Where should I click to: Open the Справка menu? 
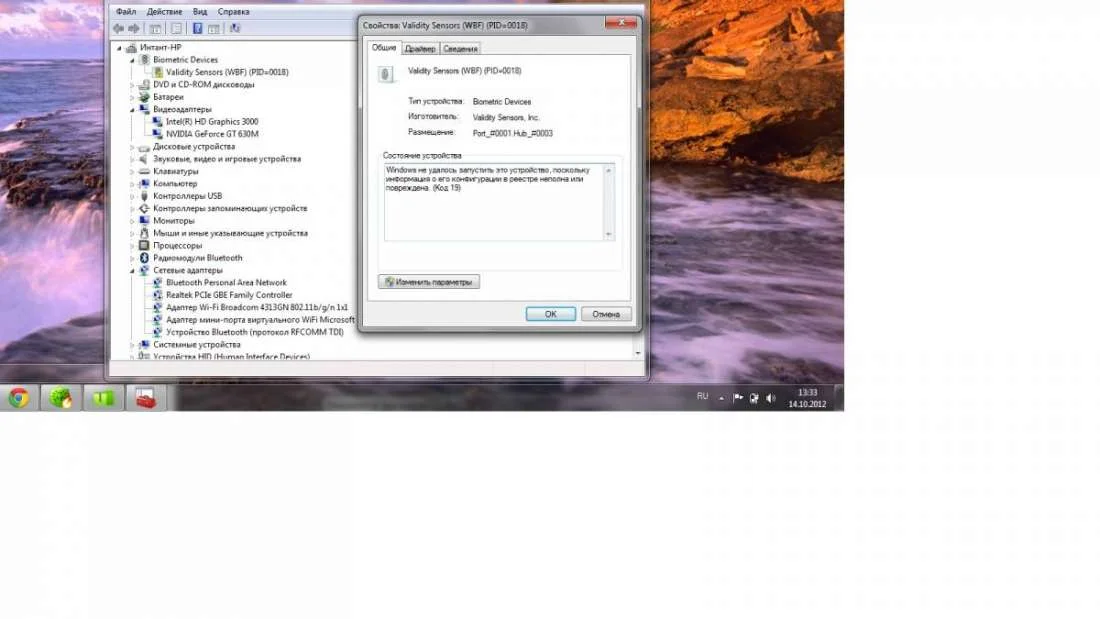234,12
